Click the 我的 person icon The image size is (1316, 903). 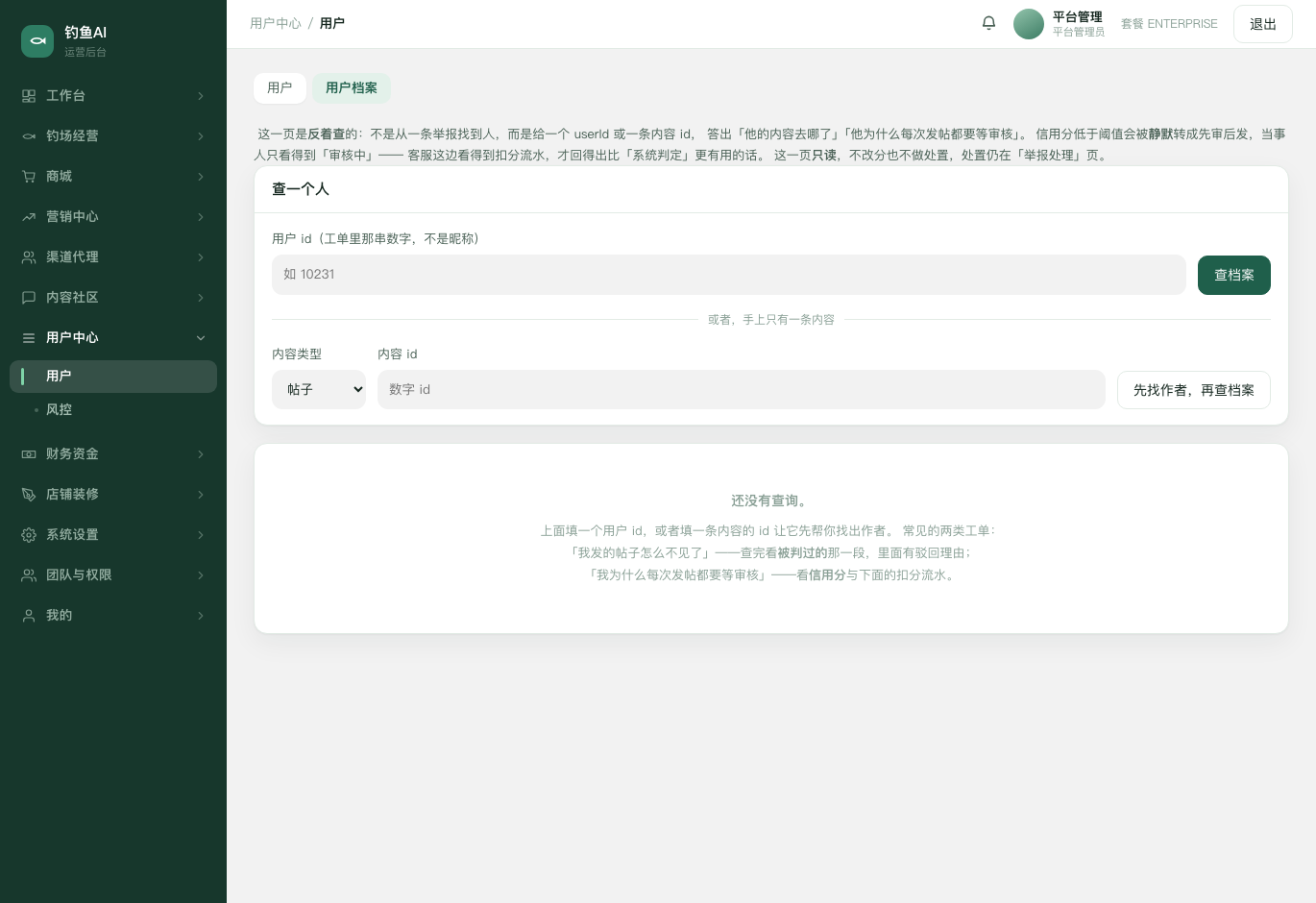(x=29, y=616)
